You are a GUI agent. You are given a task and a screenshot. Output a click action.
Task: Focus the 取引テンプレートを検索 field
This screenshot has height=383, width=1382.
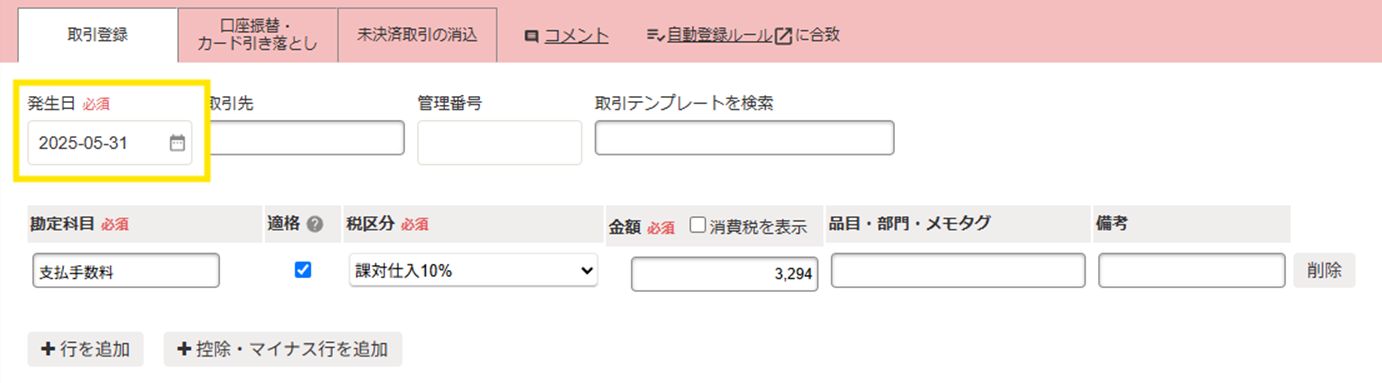pyautogui.click(x=744, y=138)
